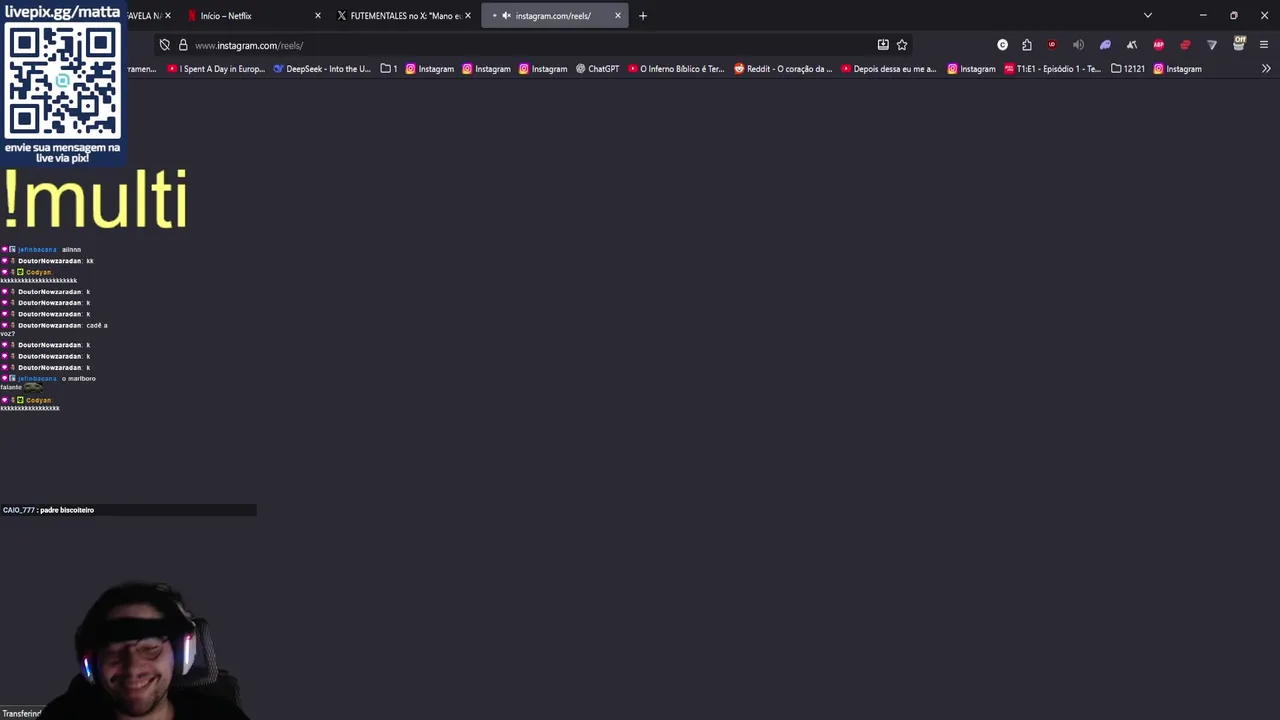Click the livepix QR code image
1280x720 pixels.
pos(62,81)
